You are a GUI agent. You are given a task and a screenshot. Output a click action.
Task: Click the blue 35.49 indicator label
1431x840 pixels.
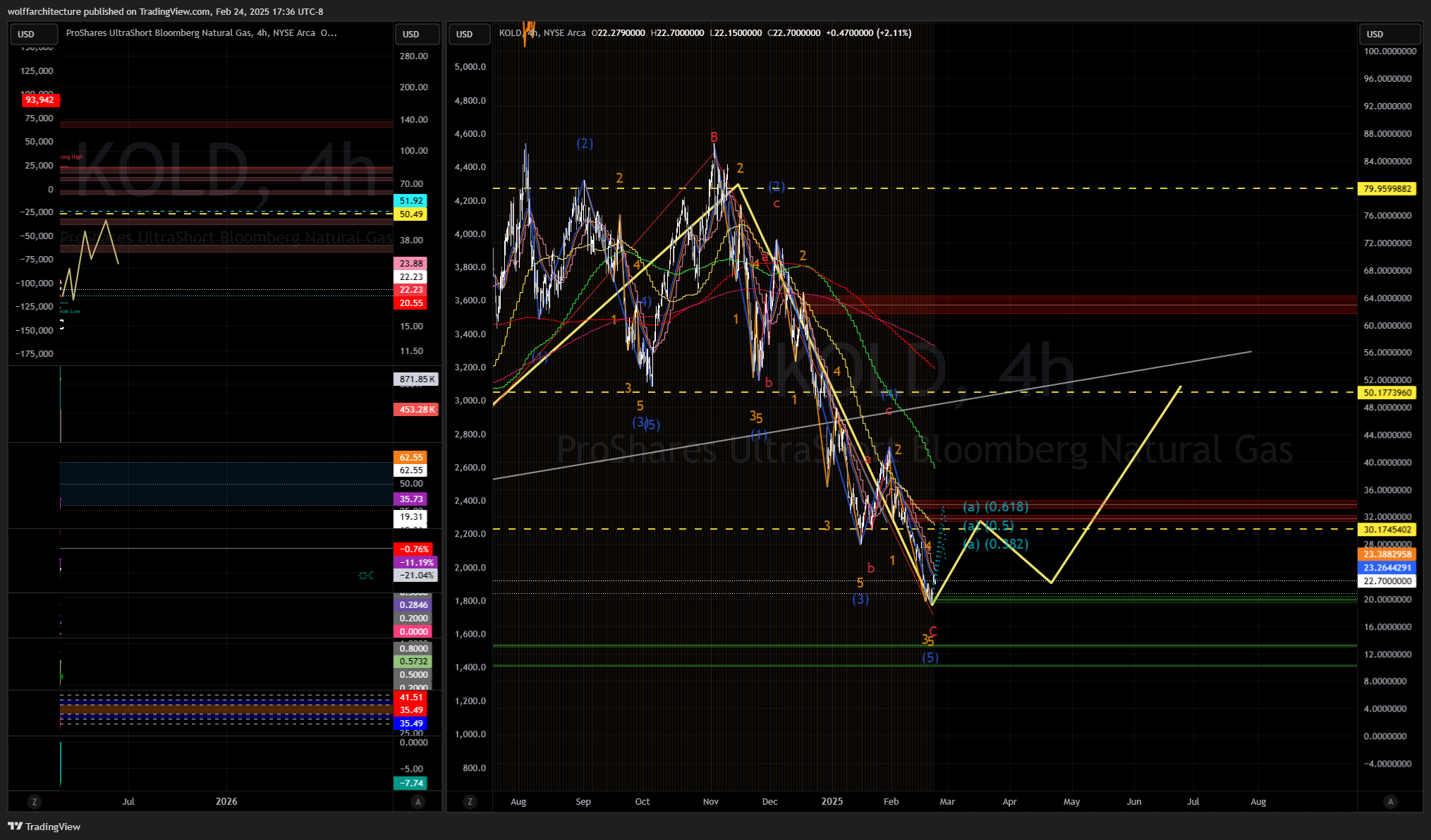(x=411, y=724)
